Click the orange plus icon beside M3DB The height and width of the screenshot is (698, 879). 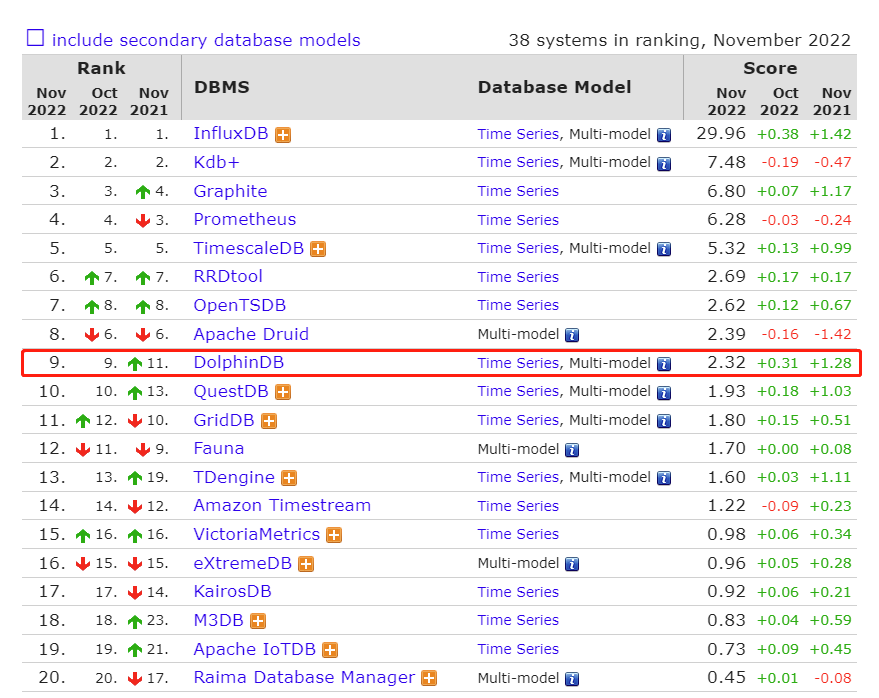coord(258,621)
